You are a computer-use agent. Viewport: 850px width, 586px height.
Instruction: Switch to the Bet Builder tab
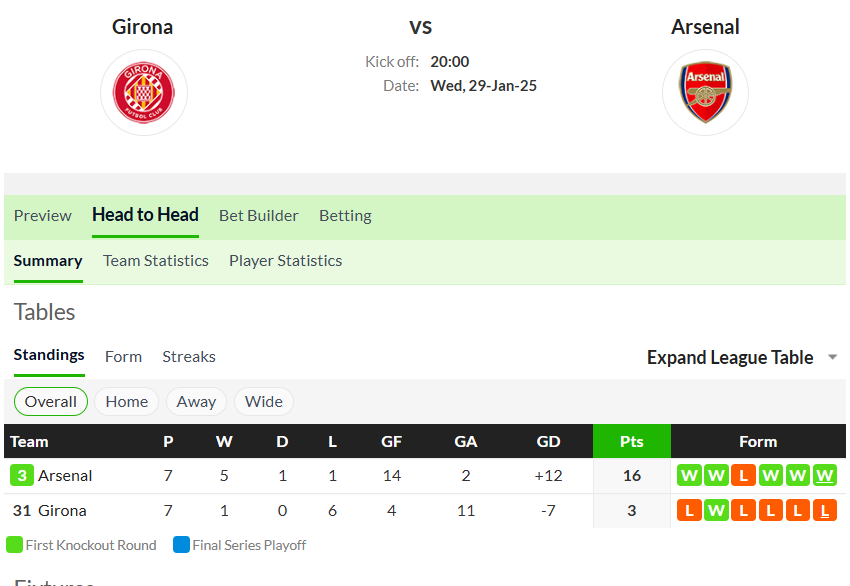(259, 216)
